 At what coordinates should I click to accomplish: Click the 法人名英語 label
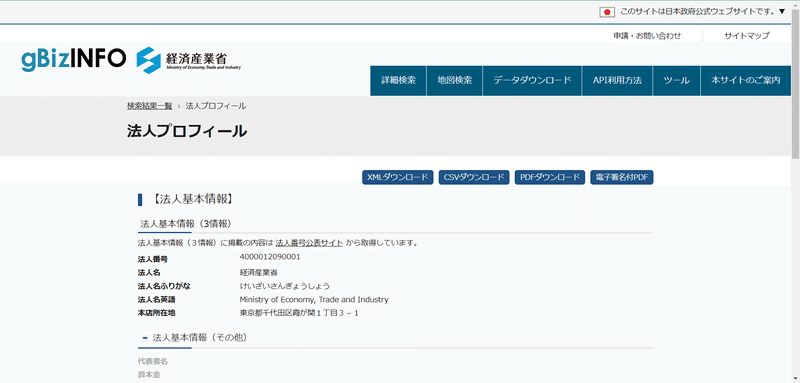pyautogui.click(x=157, y=299)
